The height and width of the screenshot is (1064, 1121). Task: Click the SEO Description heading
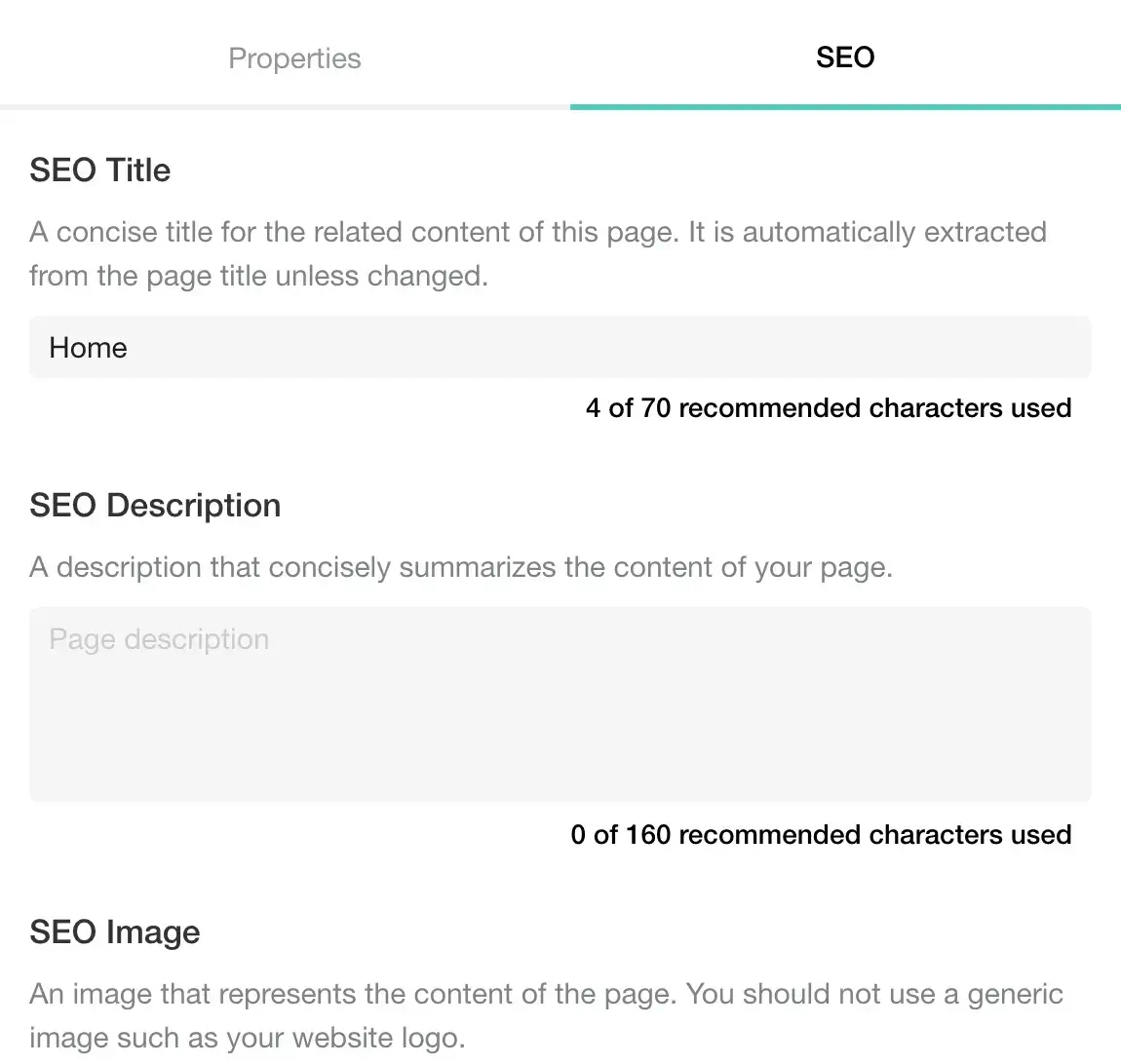click(155, 505)
